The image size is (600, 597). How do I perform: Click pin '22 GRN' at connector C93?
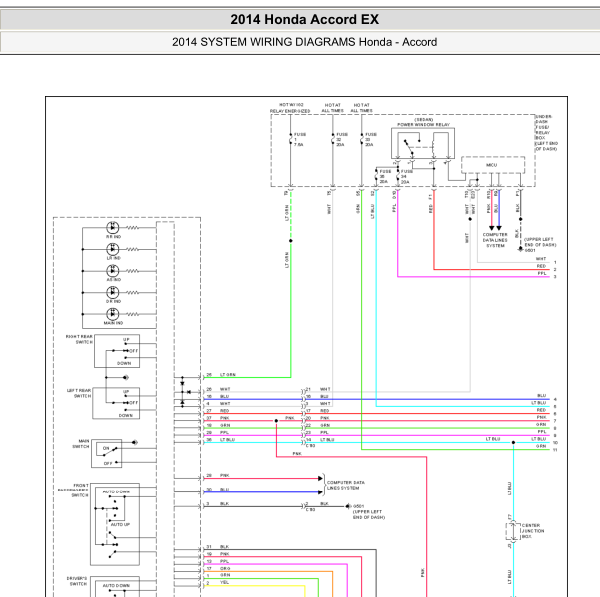pyautogui.click(x=318, y=425)
